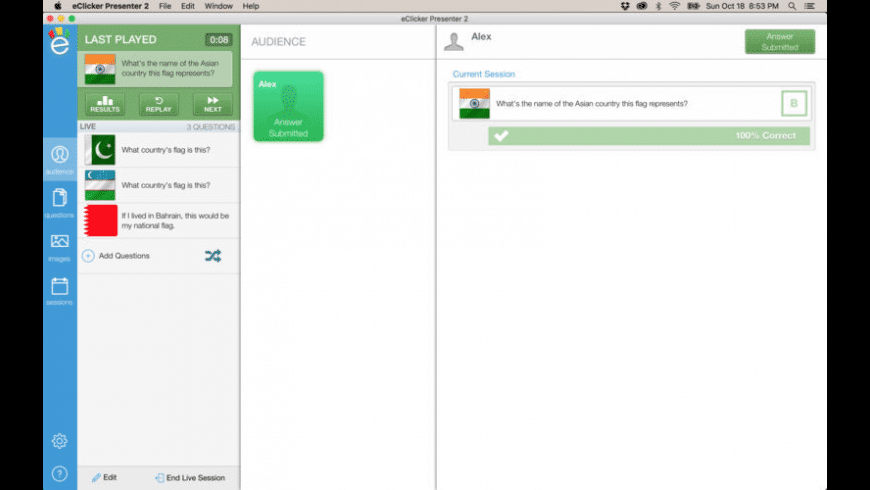Click the AUDIENCE panel heading
The height and width of the screenshot is (490, 870).
click(279, 42)
